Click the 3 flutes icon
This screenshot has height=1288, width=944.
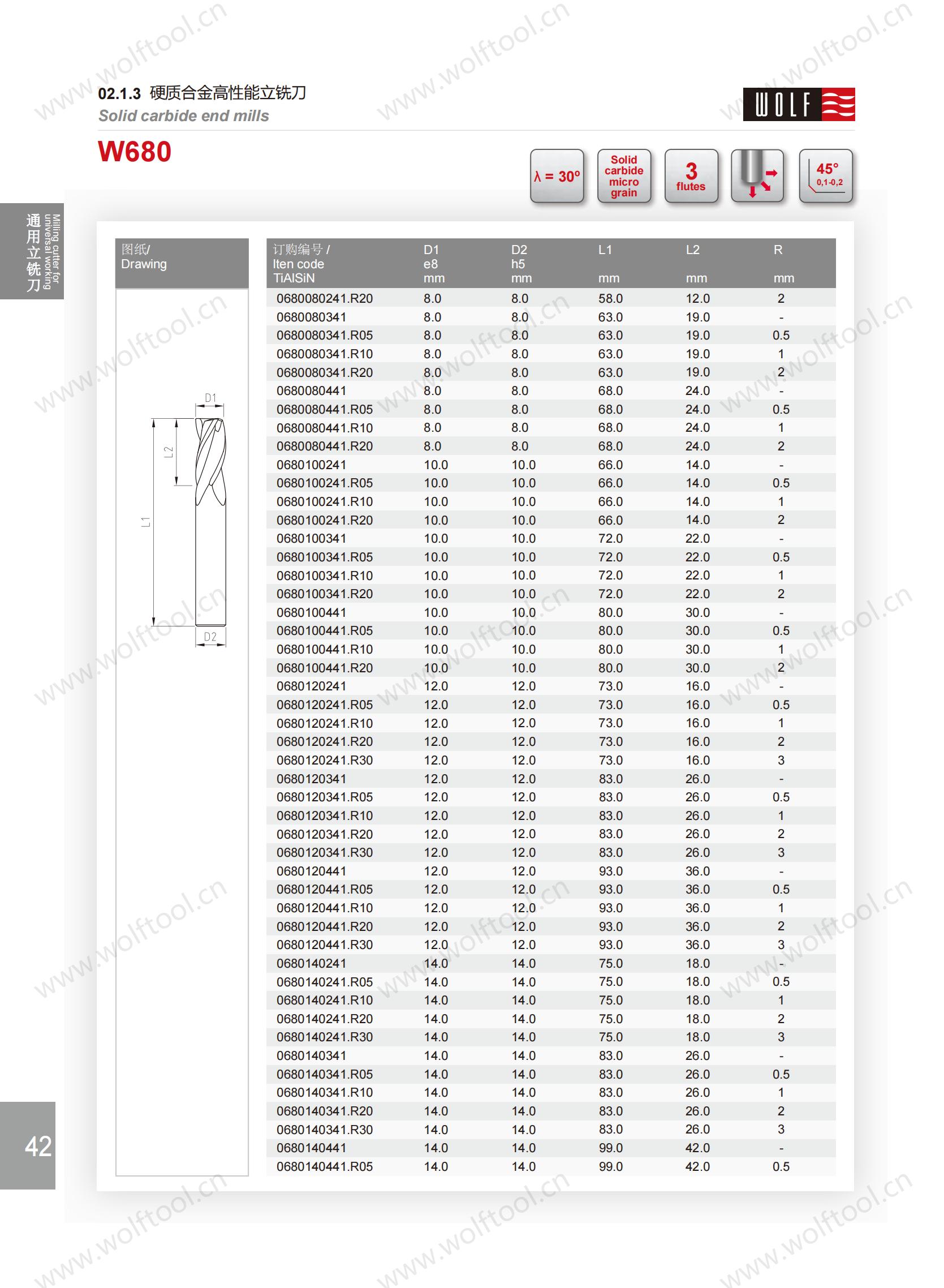[691, 176]
